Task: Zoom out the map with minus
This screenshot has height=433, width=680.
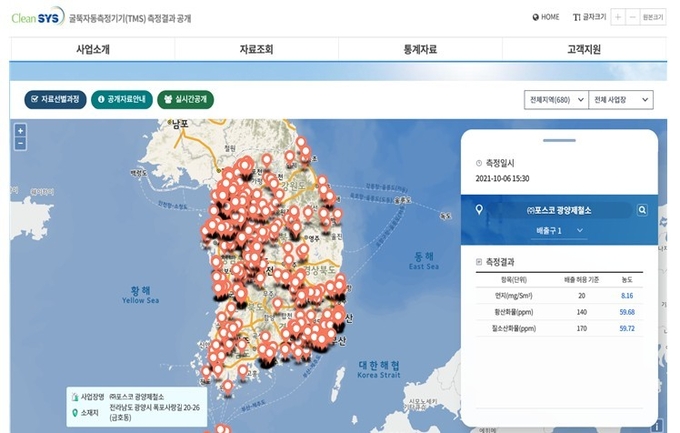Action: [20, 143]
